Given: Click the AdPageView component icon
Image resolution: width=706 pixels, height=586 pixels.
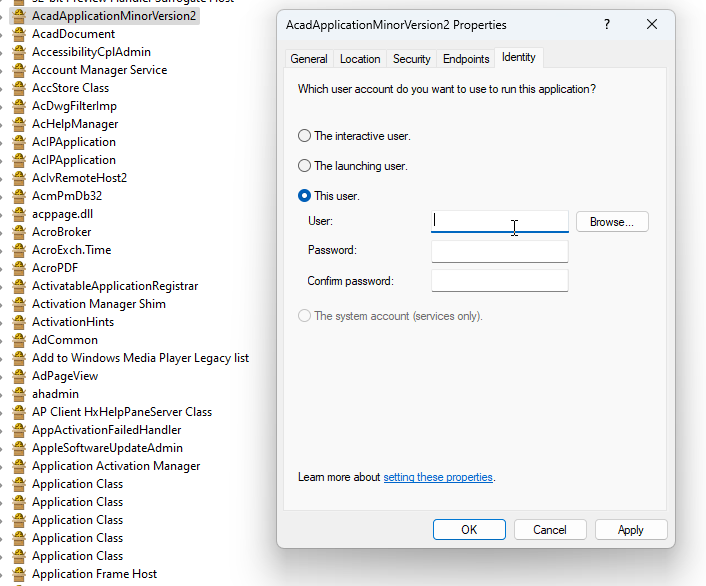Looking at the screenshot, I should (18, 376).
